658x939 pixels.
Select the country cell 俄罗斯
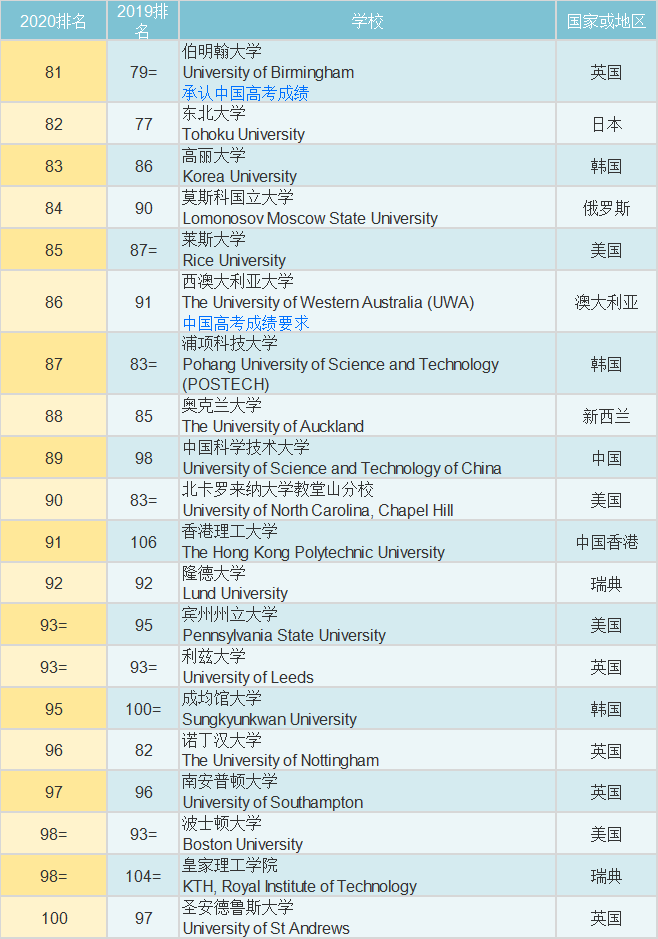click(x=607, y=208)
